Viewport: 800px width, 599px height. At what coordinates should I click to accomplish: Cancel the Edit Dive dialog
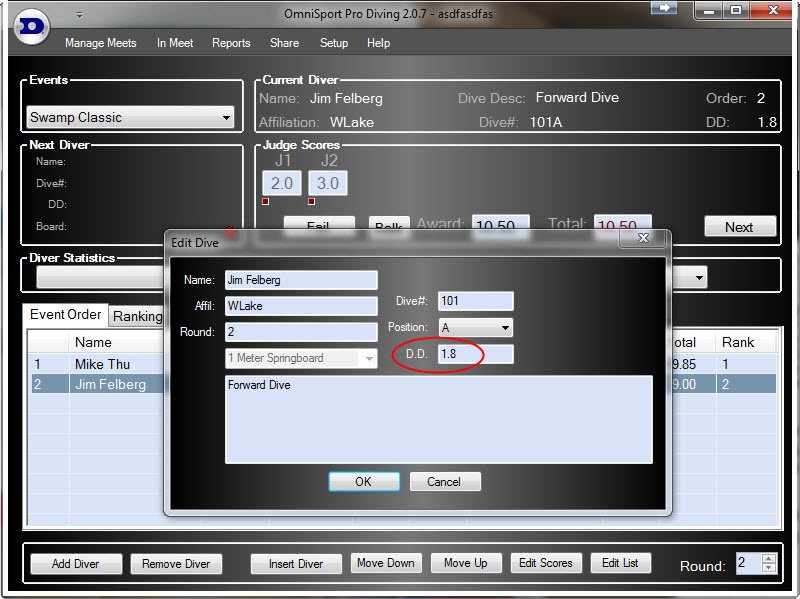(445, 481)
